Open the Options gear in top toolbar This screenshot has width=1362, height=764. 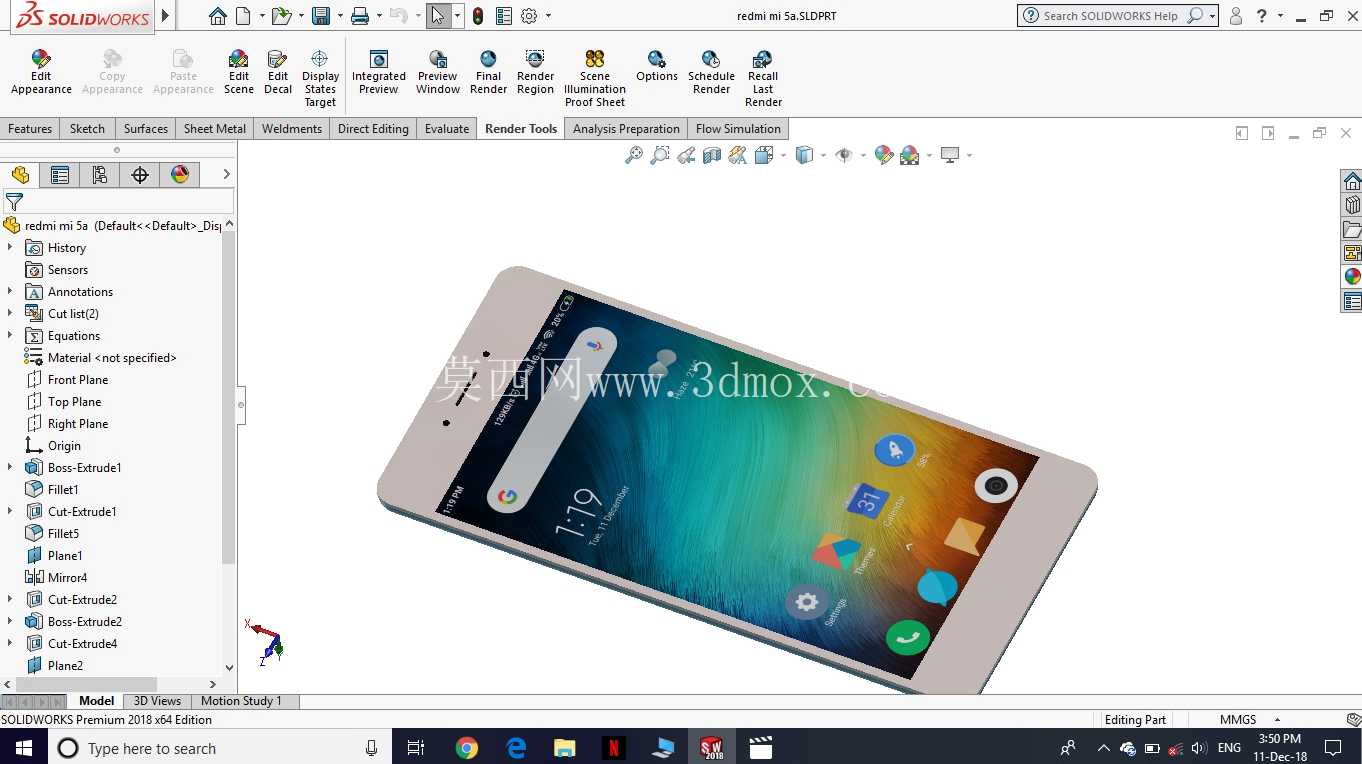[529, 16]
